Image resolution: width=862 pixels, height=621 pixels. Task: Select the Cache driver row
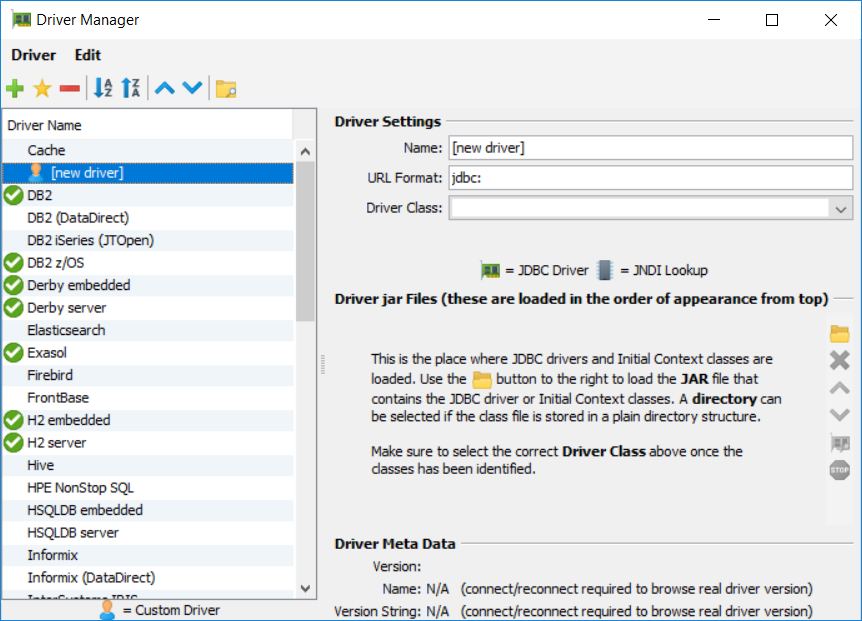click(x=148, y=150)
